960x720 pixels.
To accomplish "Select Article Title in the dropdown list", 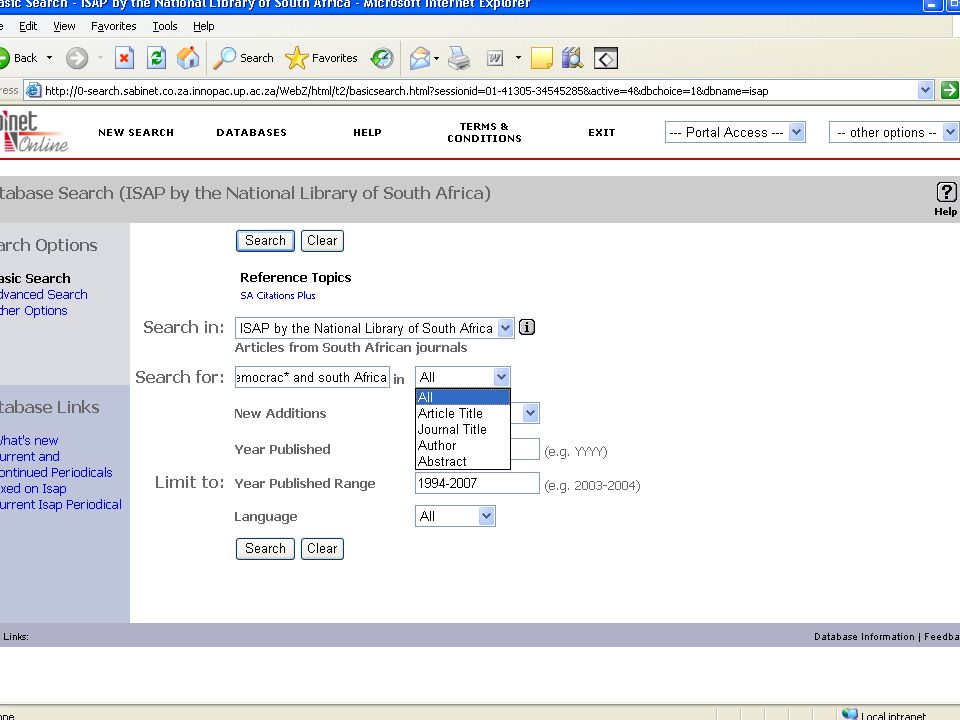I will [462, 413].
